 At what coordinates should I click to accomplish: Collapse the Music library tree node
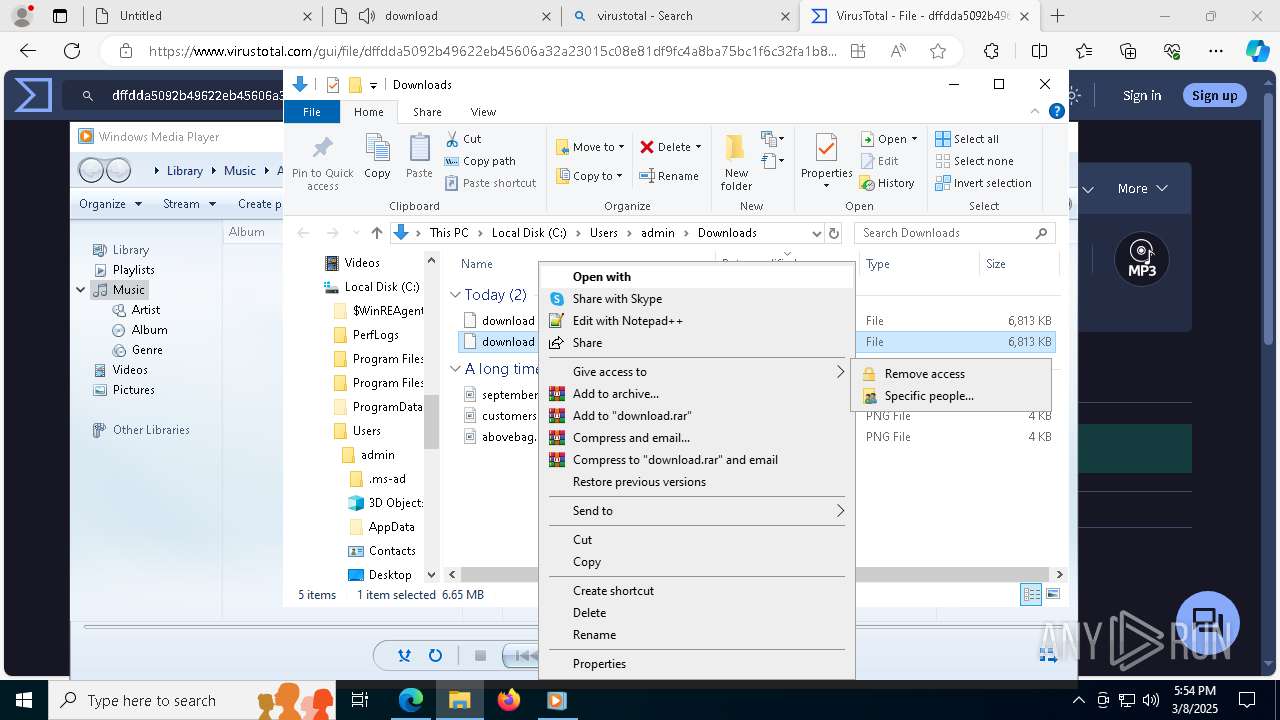click(x=81, y=290)
